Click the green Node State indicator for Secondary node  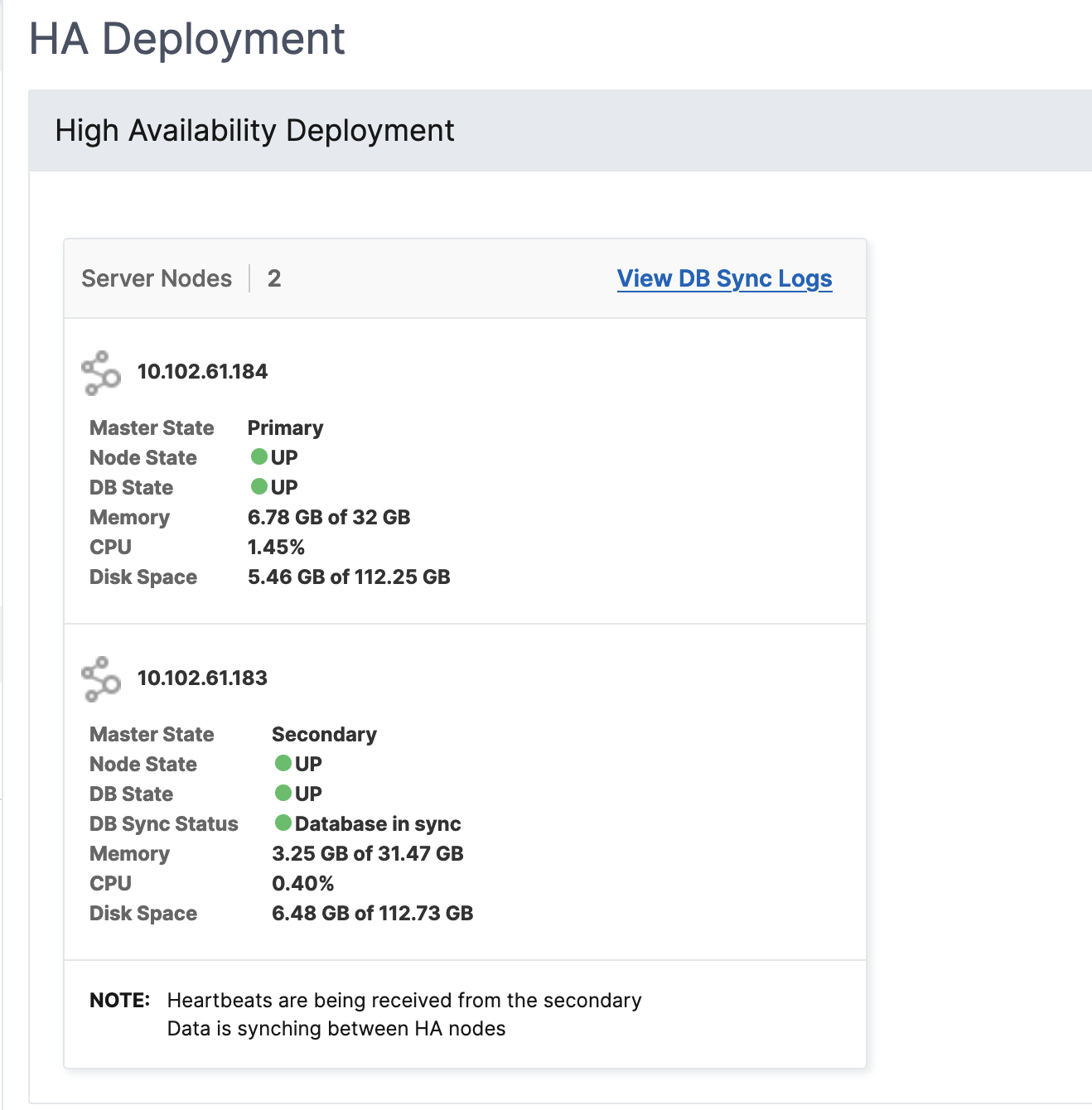coord(283,763)
